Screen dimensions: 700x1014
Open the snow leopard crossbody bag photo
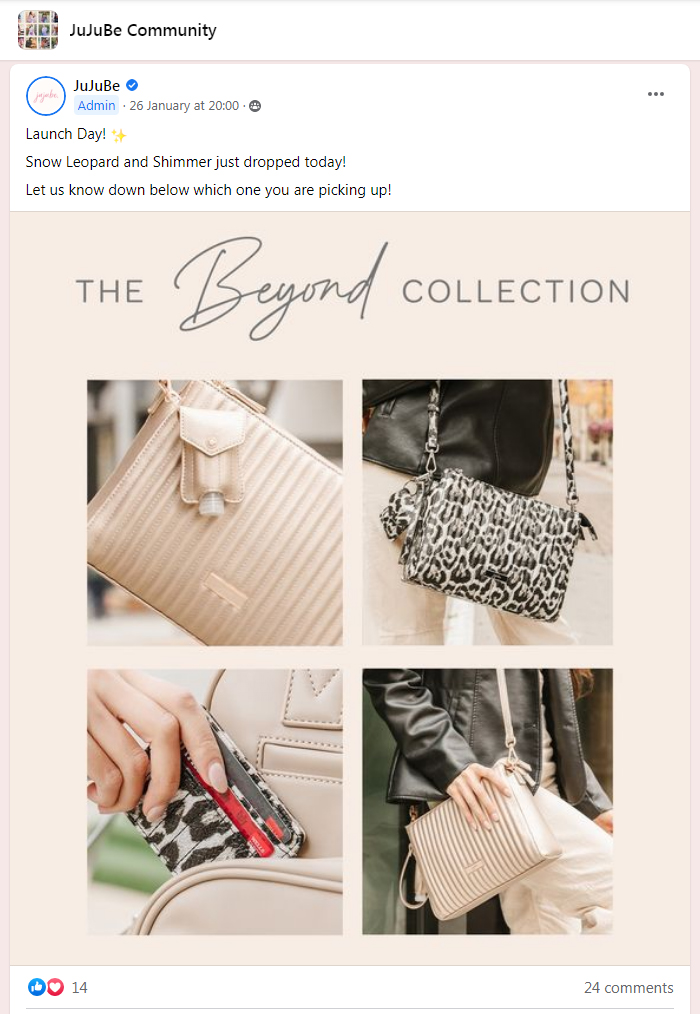[487, 512]
